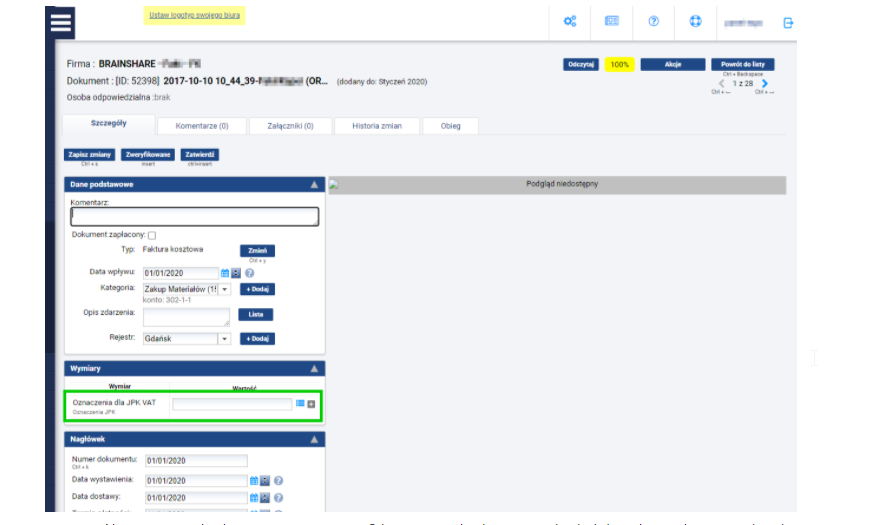Click the Zmień type button
Screen dimensions: 892x525
point(257,251)
